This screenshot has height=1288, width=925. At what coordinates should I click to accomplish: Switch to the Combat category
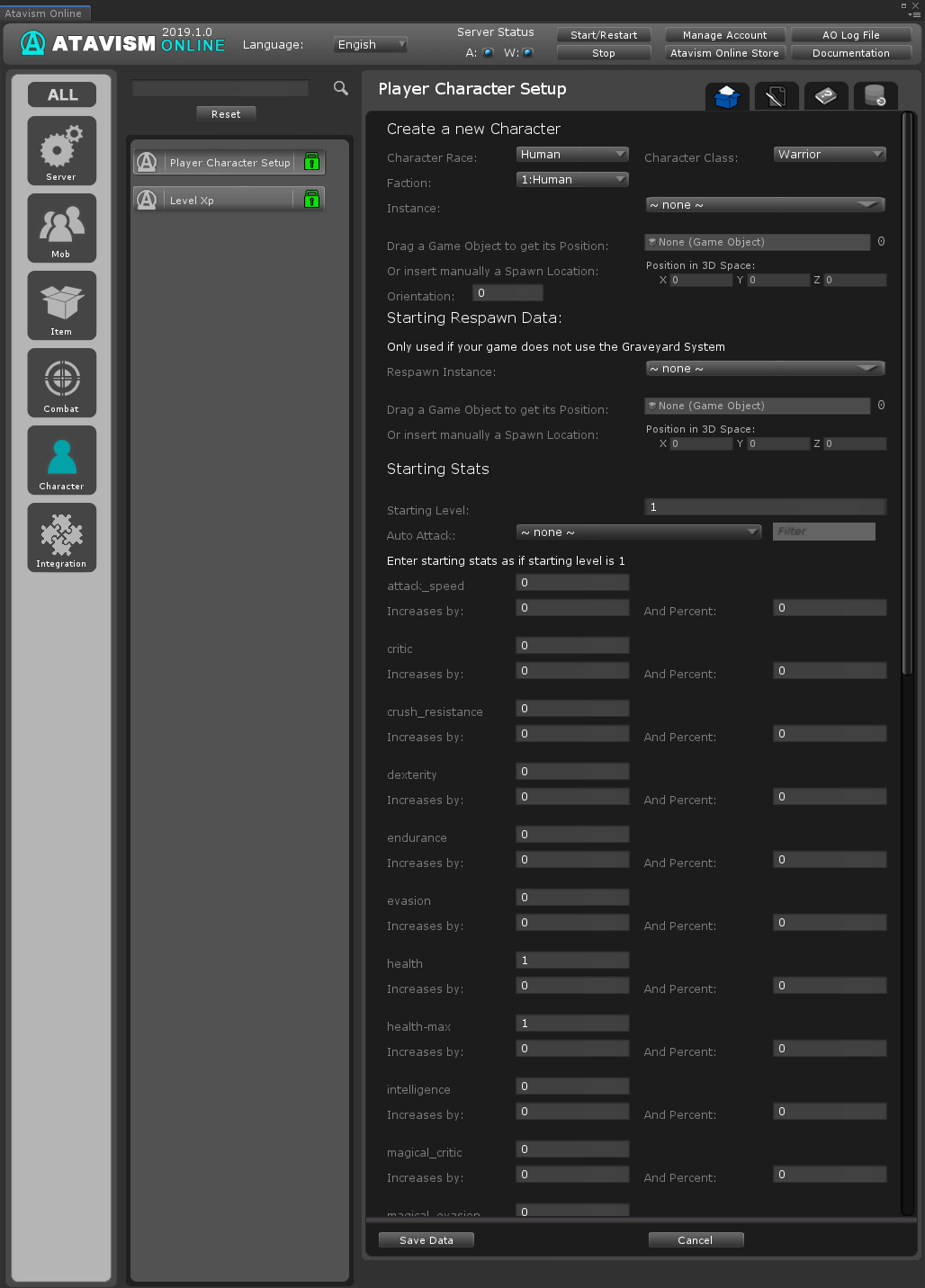(x=61, y=382)
